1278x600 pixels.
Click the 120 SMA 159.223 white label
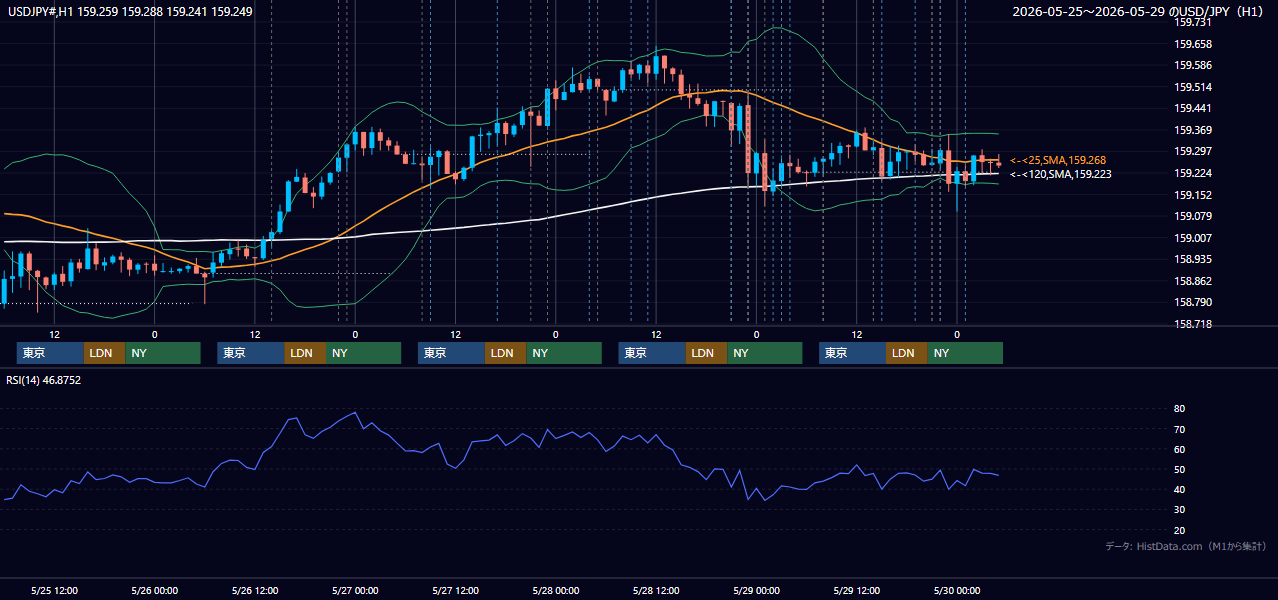(1061, 174)
